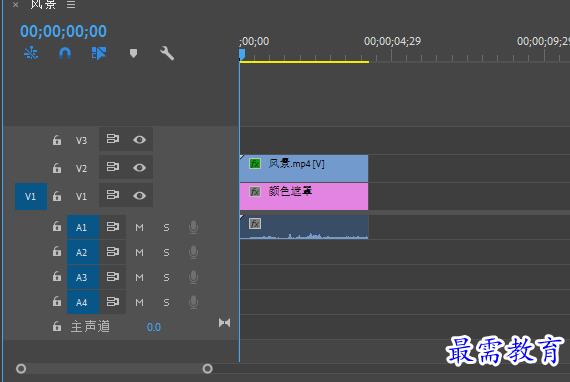
Task: Solo track A4
Action: click(166, 302)
